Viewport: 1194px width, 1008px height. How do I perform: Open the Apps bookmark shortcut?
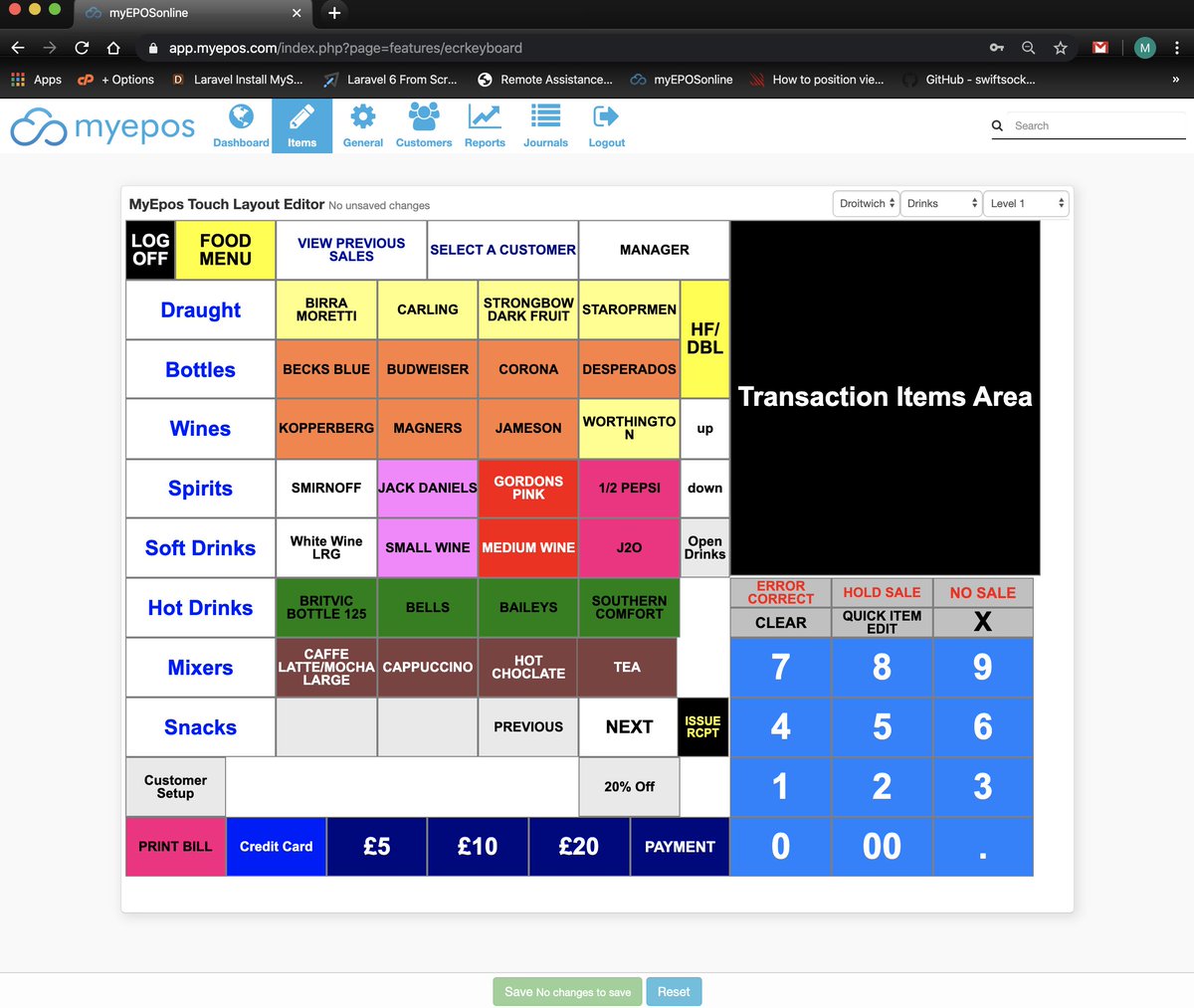(36, 80)
